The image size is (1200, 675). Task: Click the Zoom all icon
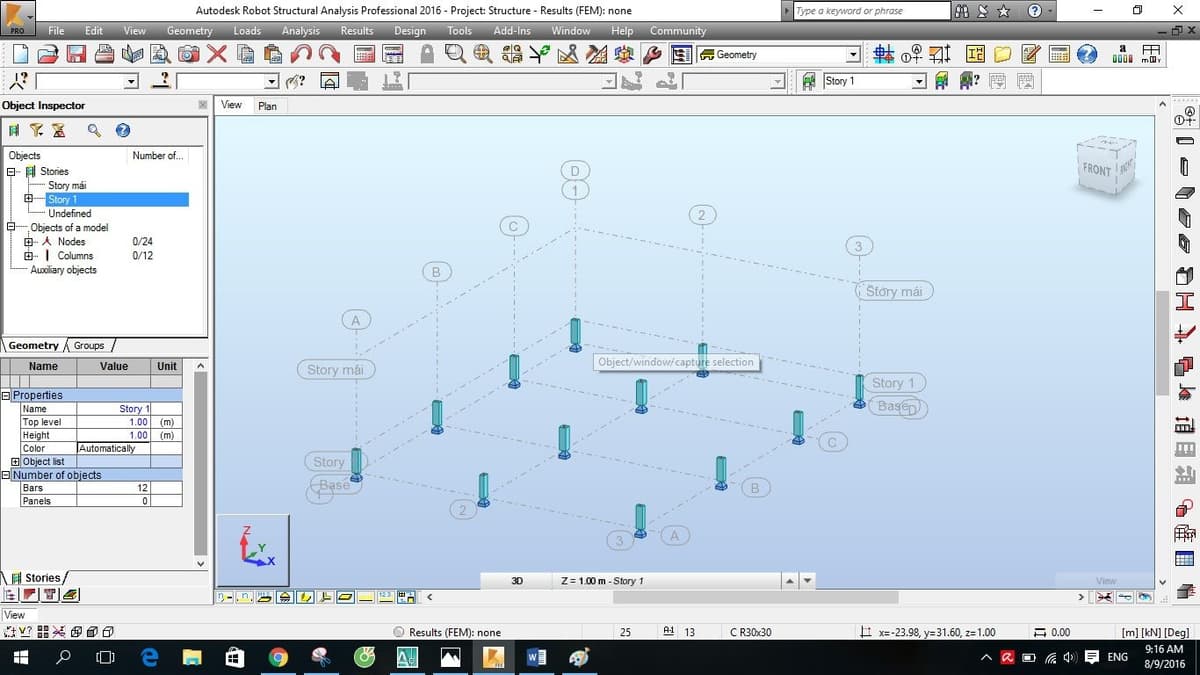click(x=483, y=55)
